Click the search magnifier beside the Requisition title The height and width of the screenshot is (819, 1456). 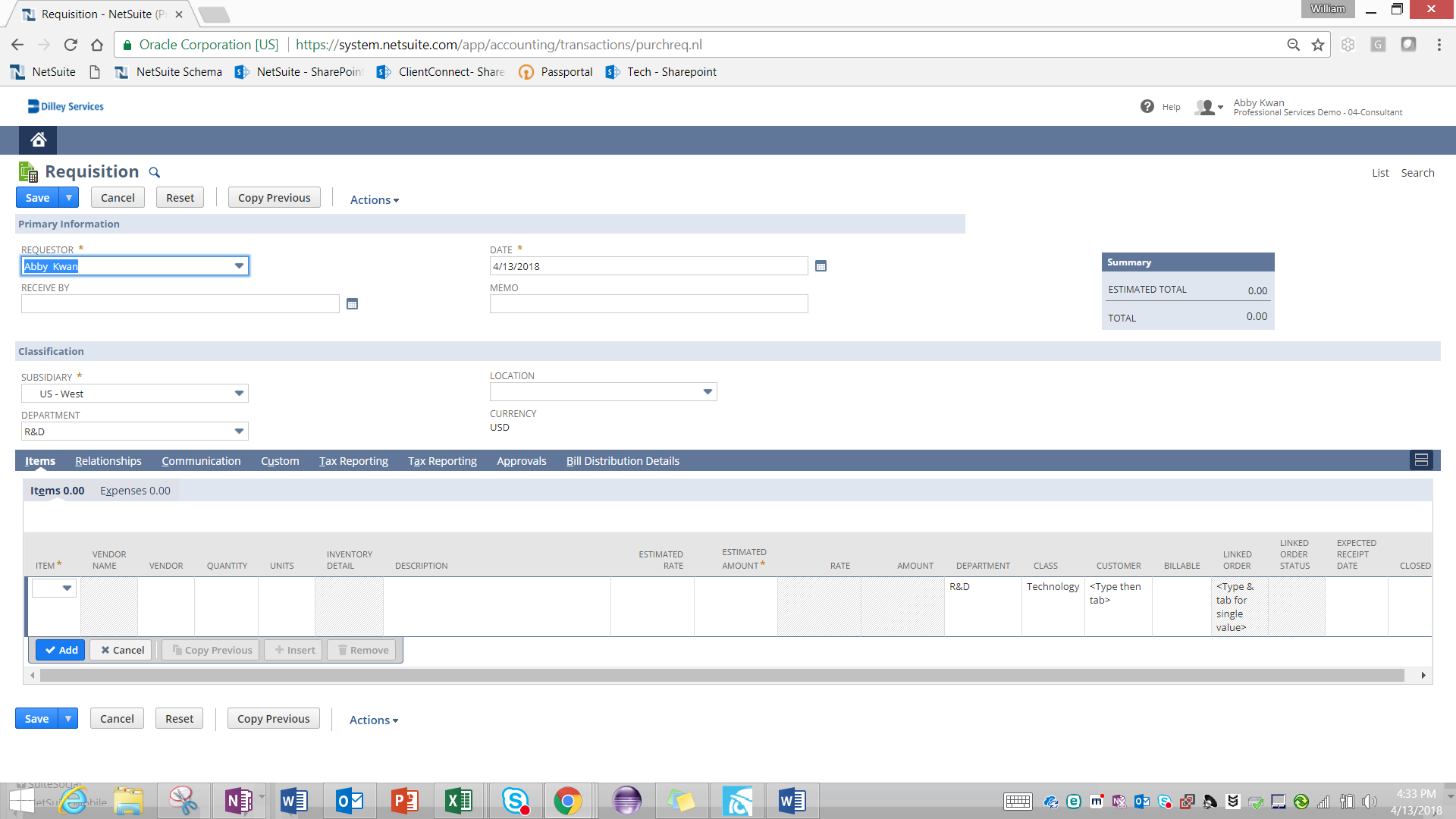[155, 172]
